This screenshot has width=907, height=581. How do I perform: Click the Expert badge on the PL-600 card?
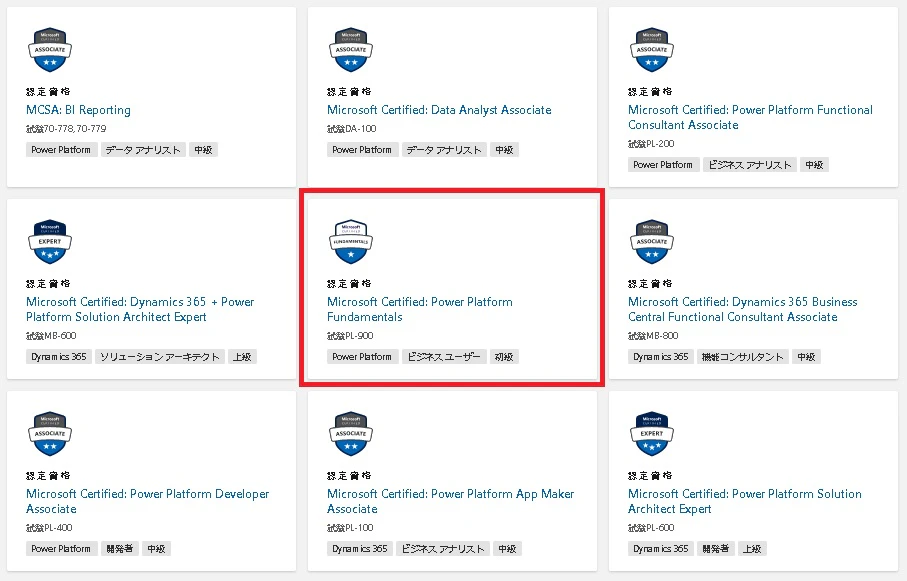651,434
